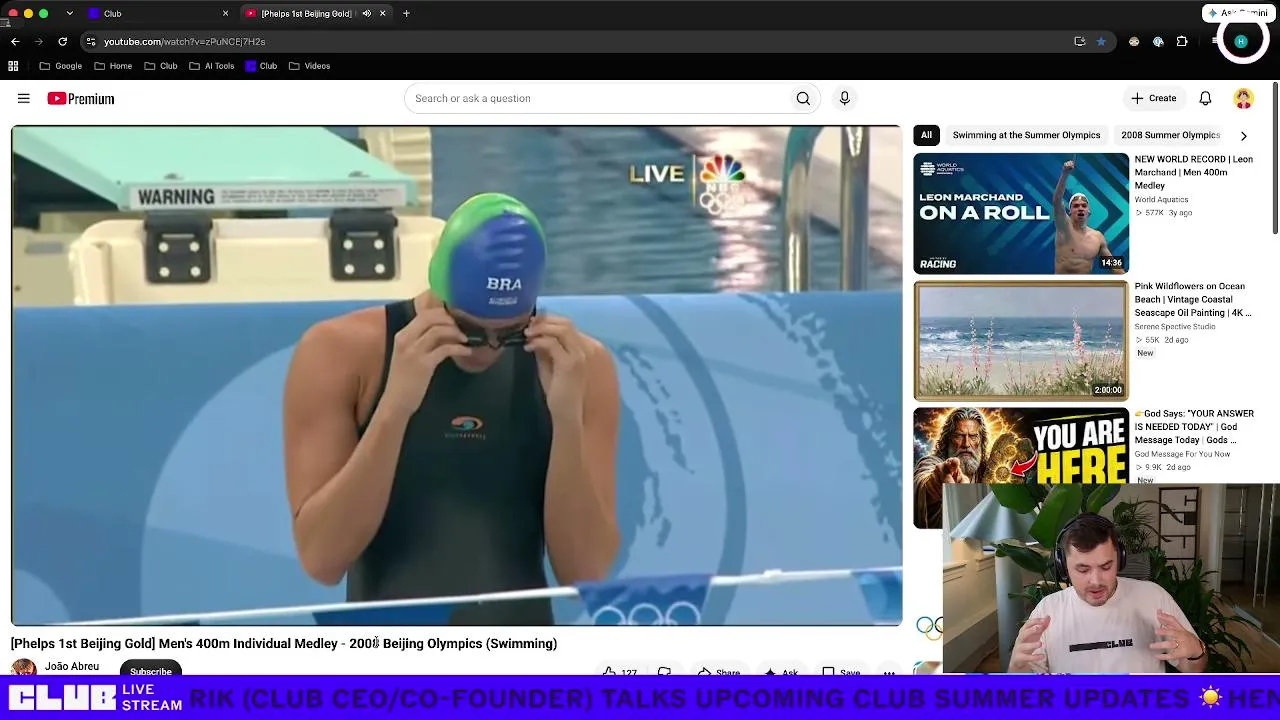Click the Create button
Screen dimensions: 1280x720
click(x=1154, y=98)
